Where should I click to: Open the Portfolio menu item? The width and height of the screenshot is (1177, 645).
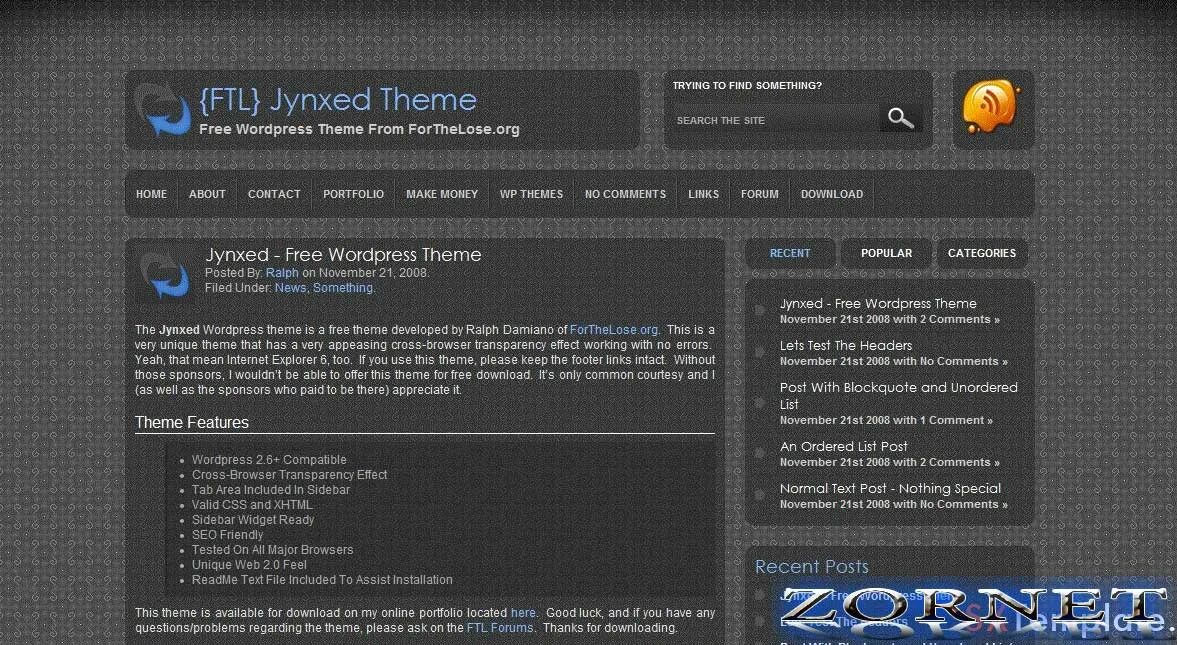(354, 194)
